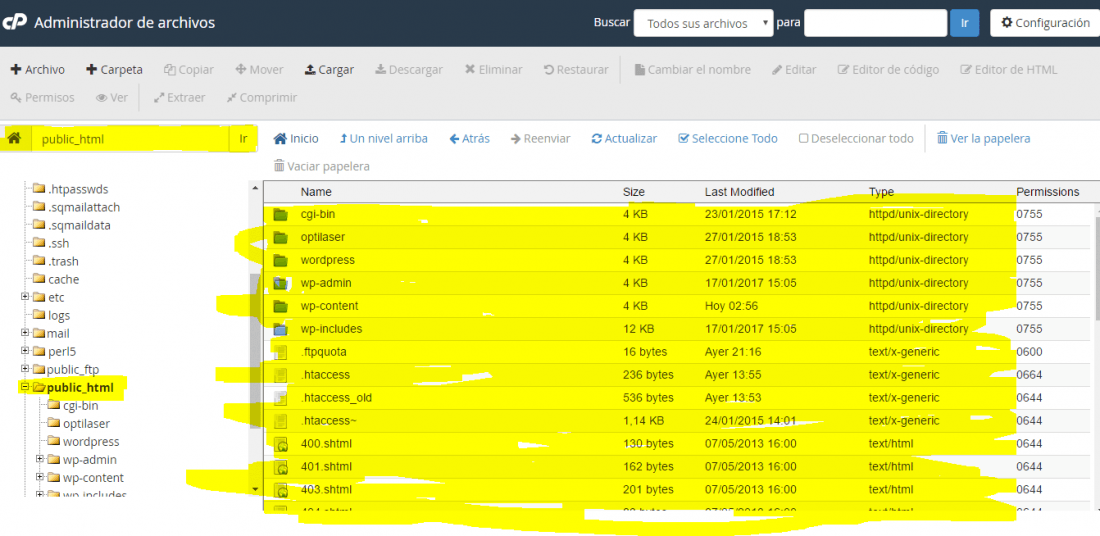Go to Inicio link
Viewport: 1100px width, 536px height.
295,138
